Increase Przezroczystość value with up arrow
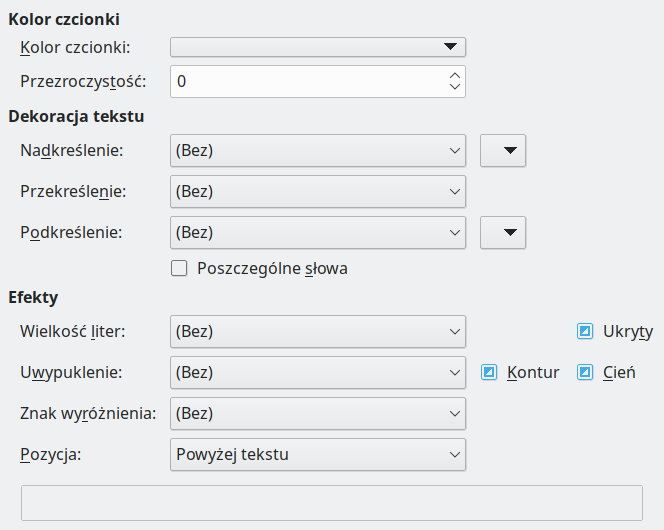This screenshot has height=530, width=664. tap(455, 75)
